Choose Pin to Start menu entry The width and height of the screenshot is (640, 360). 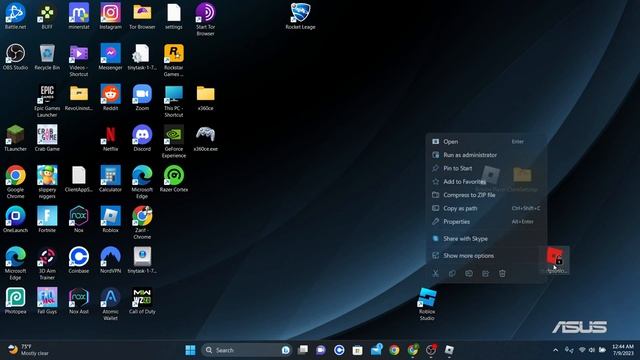coord(486,168)
